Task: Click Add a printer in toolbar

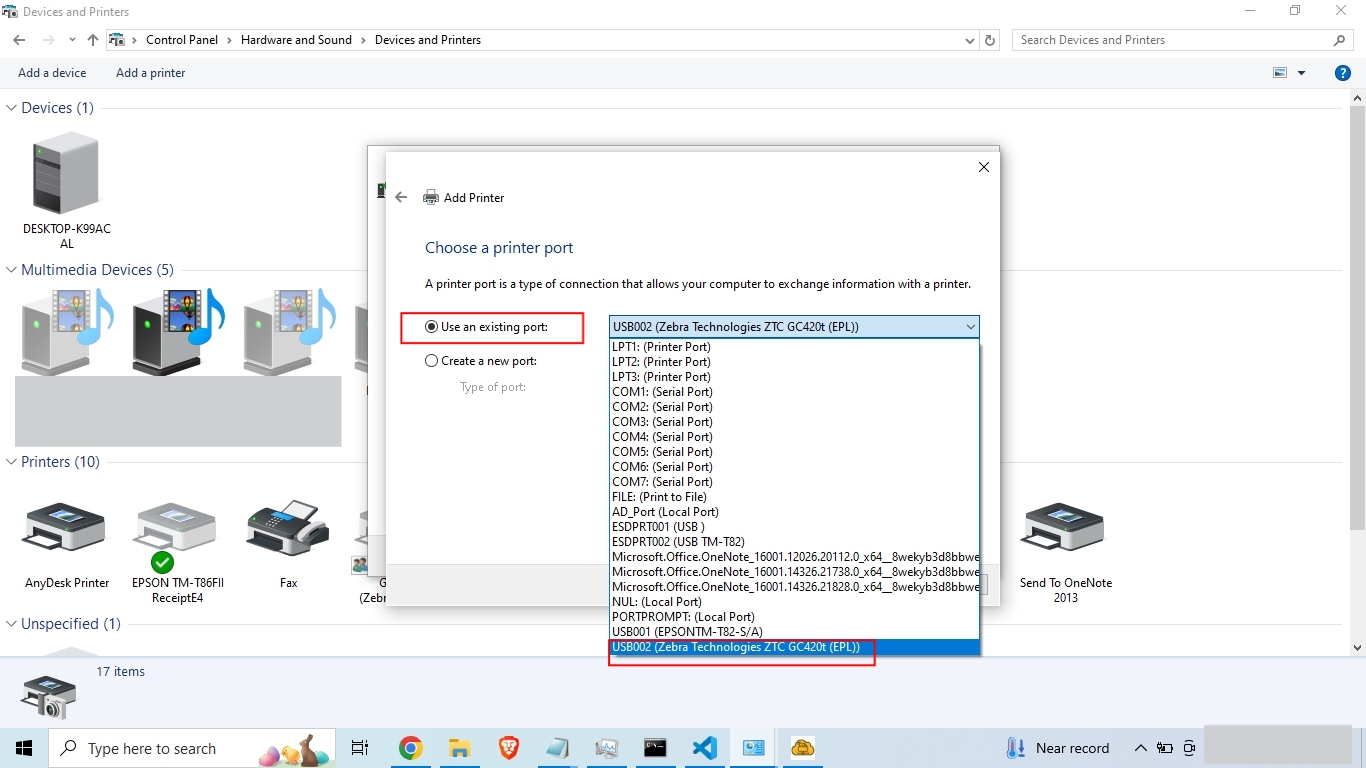Action: click(x=151, y=73)
